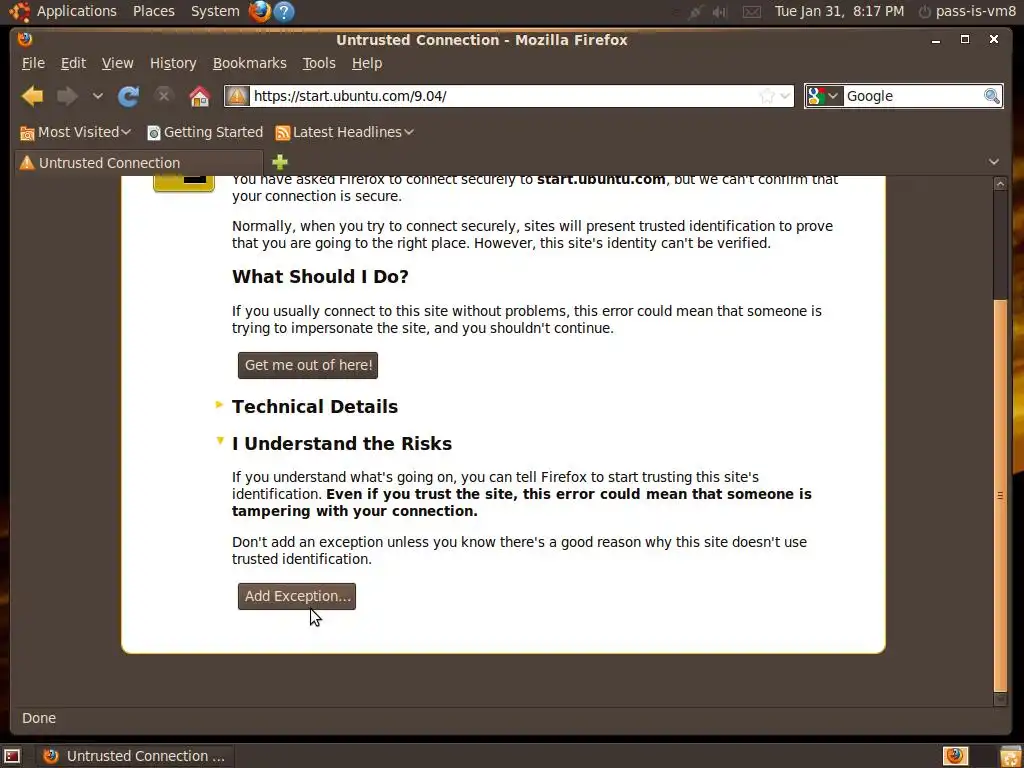
Task: Click the clock showing Tue Jan 31
Action: pyautogui.click(x=839, y=11)
